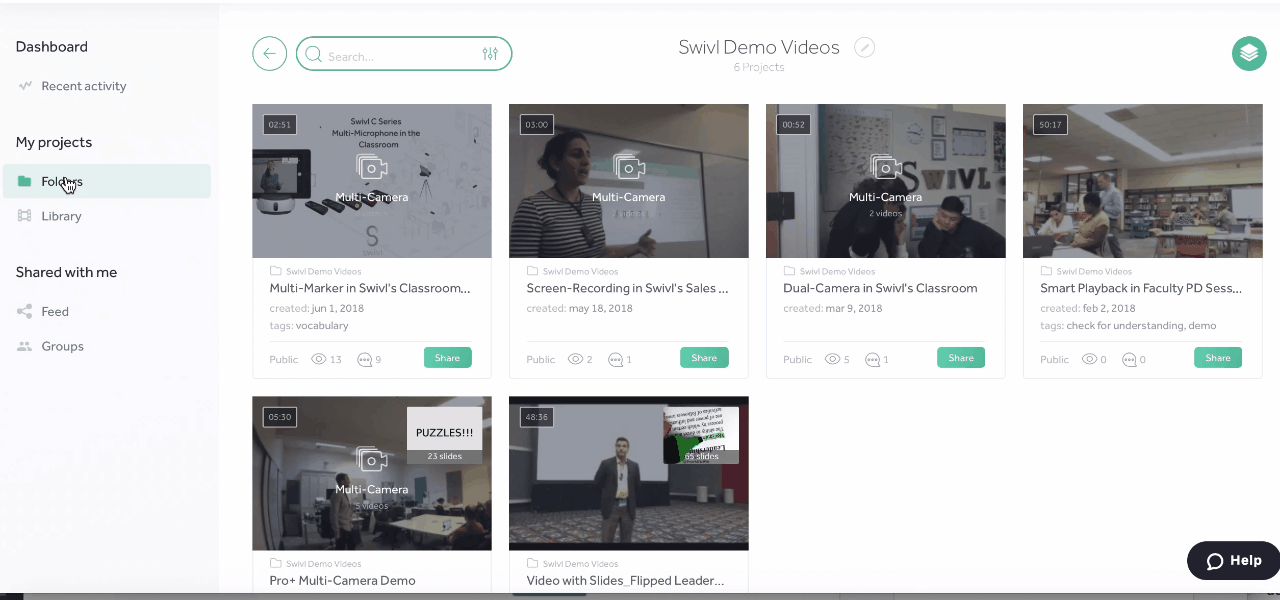Open search filter settings icon
1280x600 pixels.
490,54
